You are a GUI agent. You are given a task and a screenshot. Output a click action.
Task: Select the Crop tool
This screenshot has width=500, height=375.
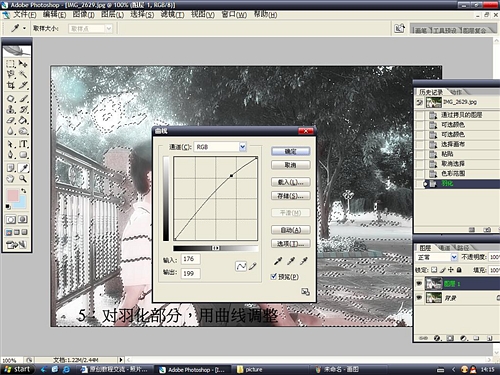click(11, 85)
